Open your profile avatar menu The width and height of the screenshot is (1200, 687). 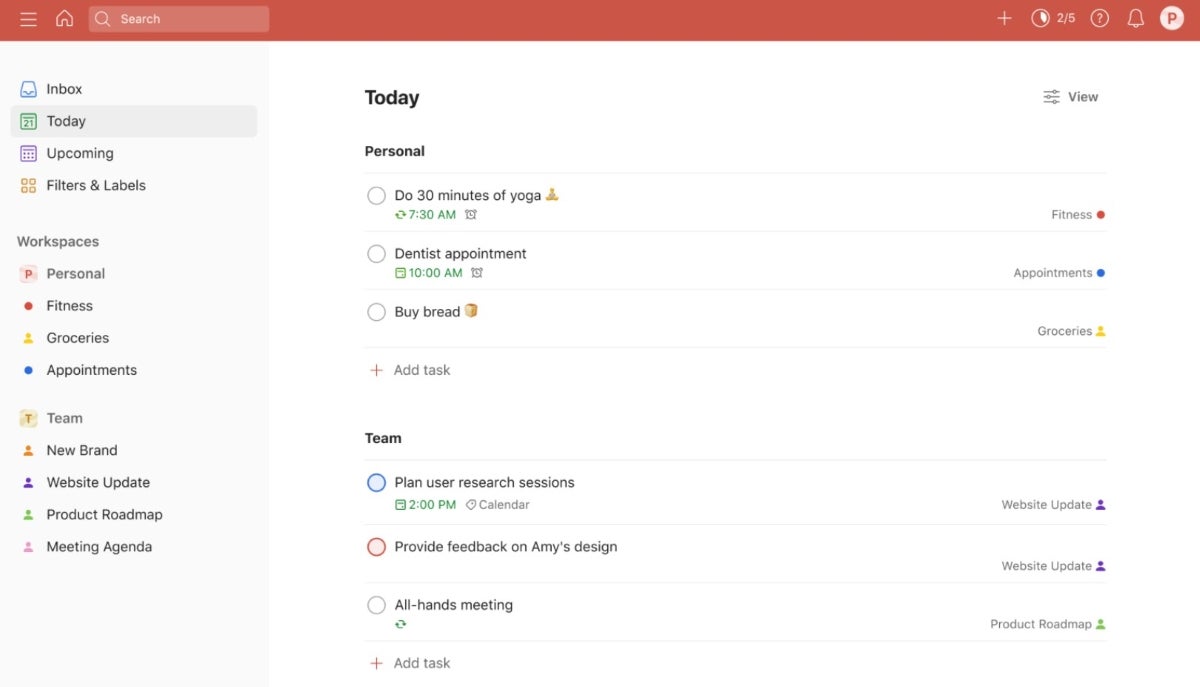point(1172,17)
